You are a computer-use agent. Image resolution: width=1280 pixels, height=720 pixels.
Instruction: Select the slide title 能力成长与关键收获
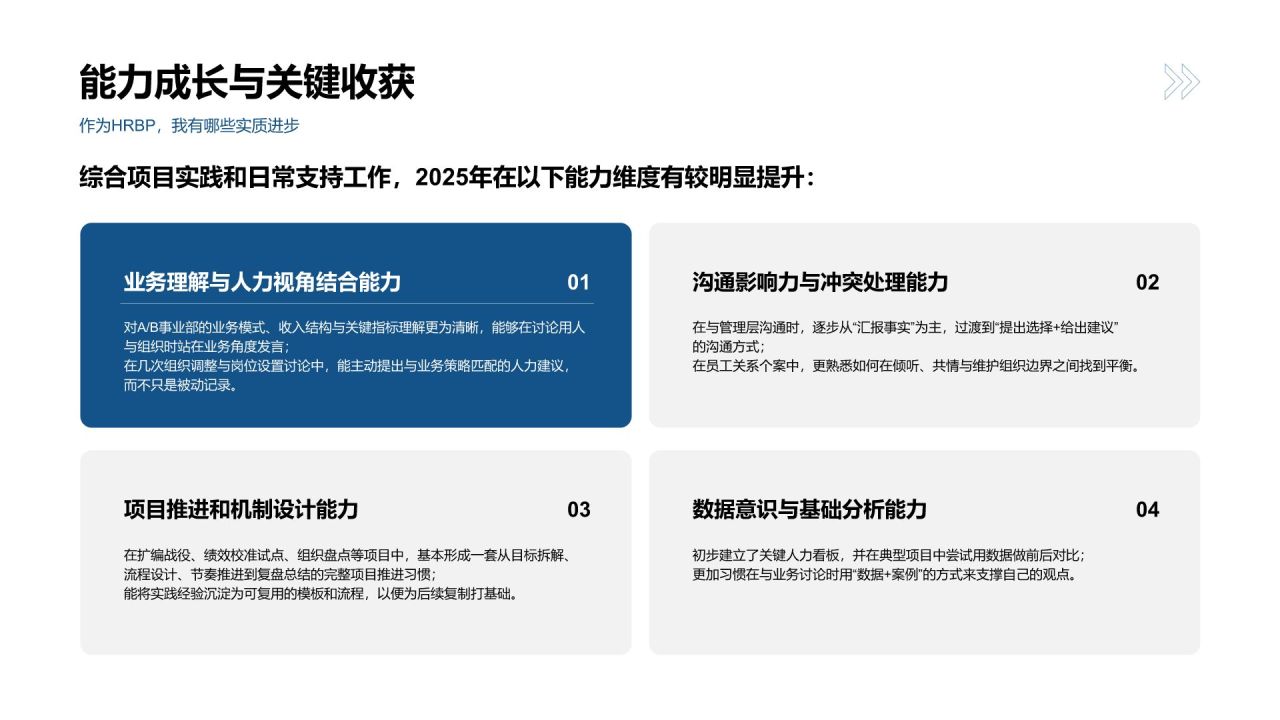[x=247, y=82]
